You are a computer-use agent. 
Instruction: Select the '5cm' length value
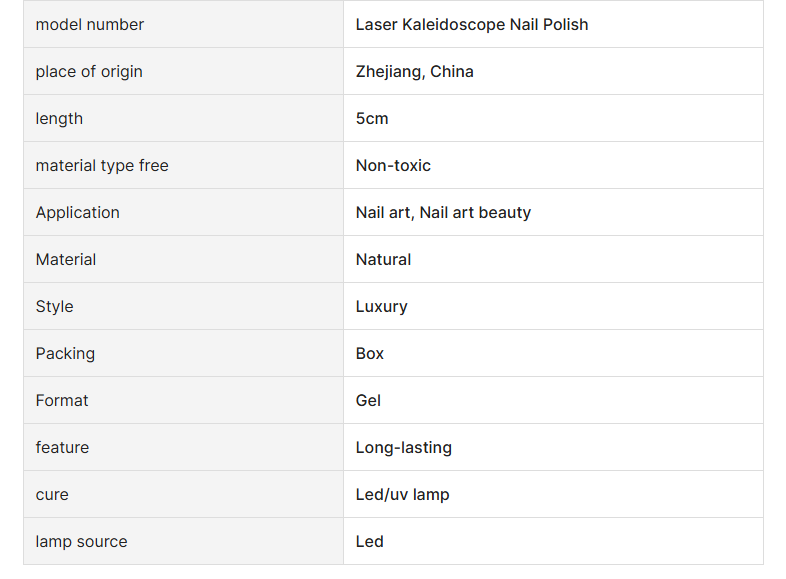coord(372,119)
